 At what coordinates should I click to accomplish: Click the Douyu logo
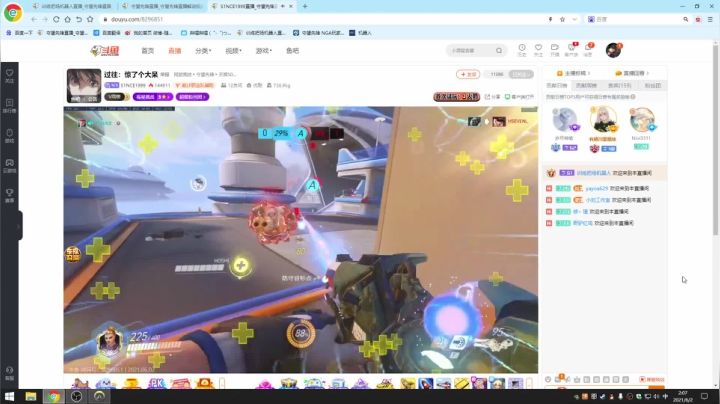(x=105, y=50)
